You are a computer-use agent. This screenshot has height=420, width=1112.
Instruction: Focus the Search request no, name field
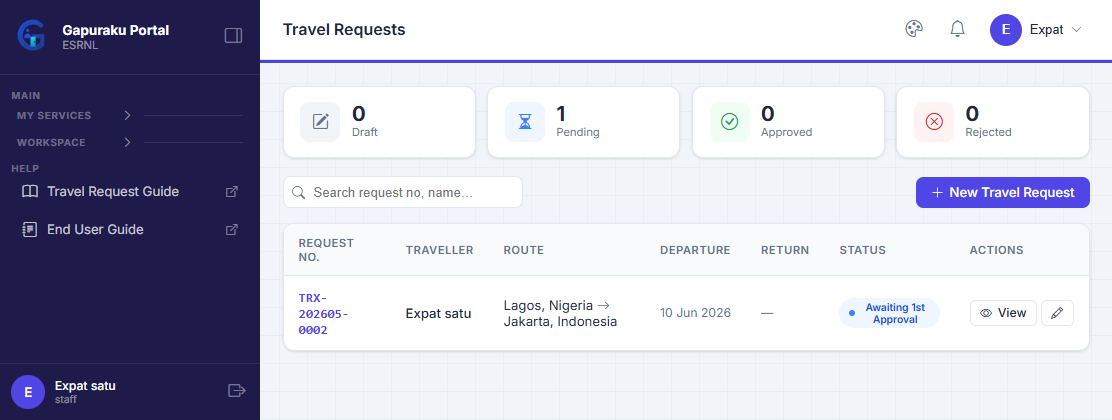pyautogui.click(x=403, y=192)
